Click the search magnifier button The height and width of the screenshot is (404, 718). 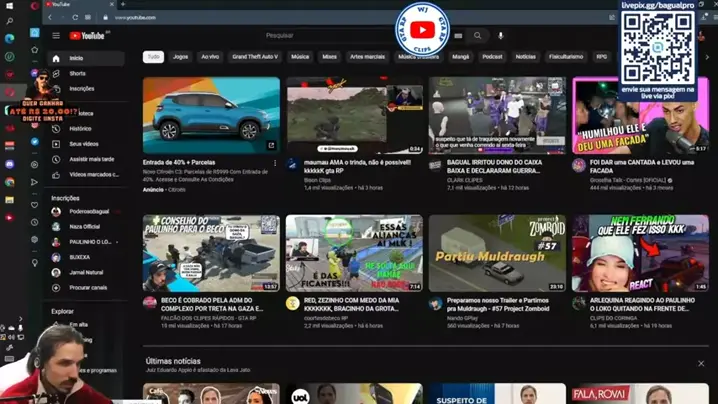[478, 36]
